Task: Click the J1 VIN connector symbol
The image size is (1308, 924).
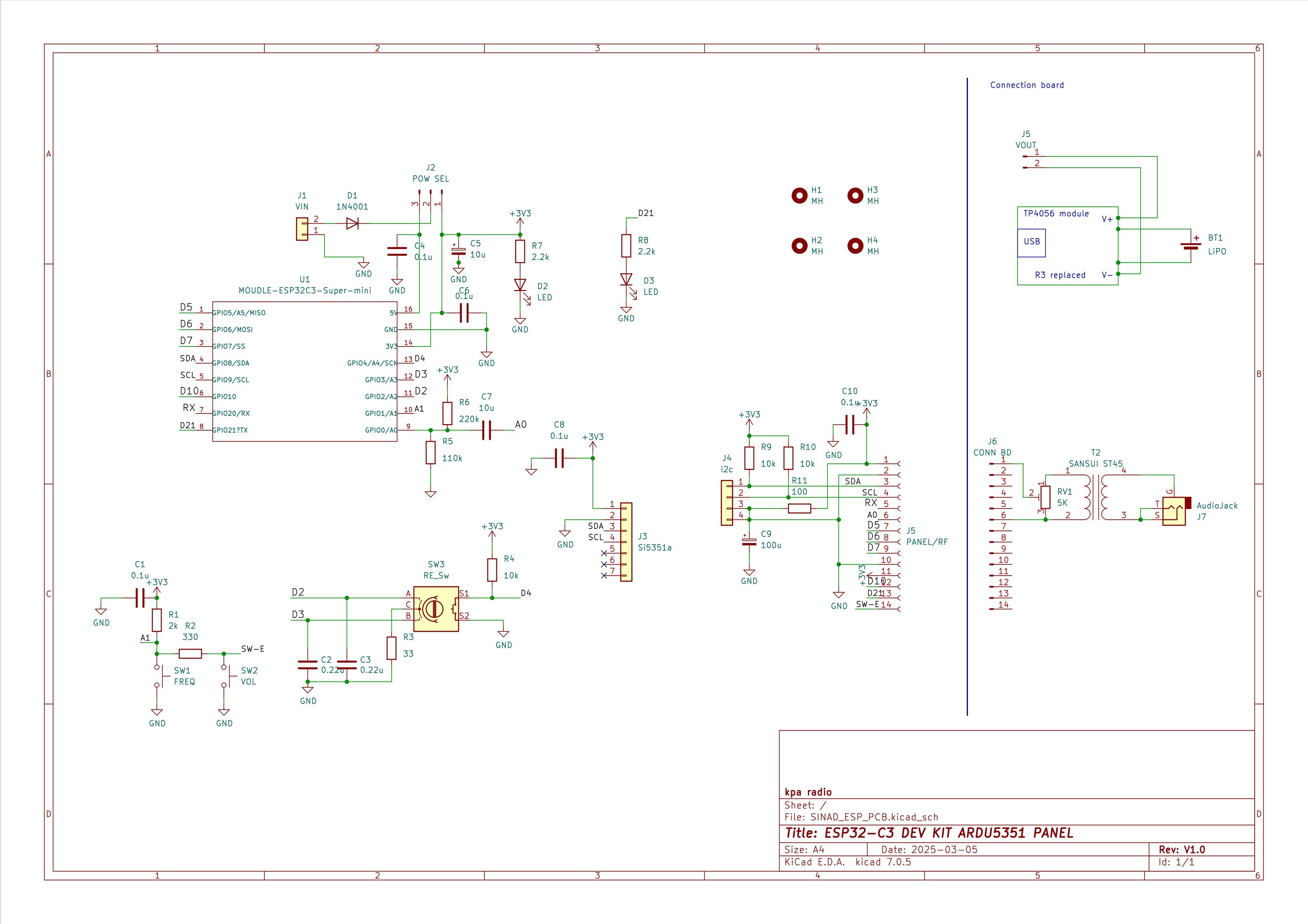Action: coord(302,230)
